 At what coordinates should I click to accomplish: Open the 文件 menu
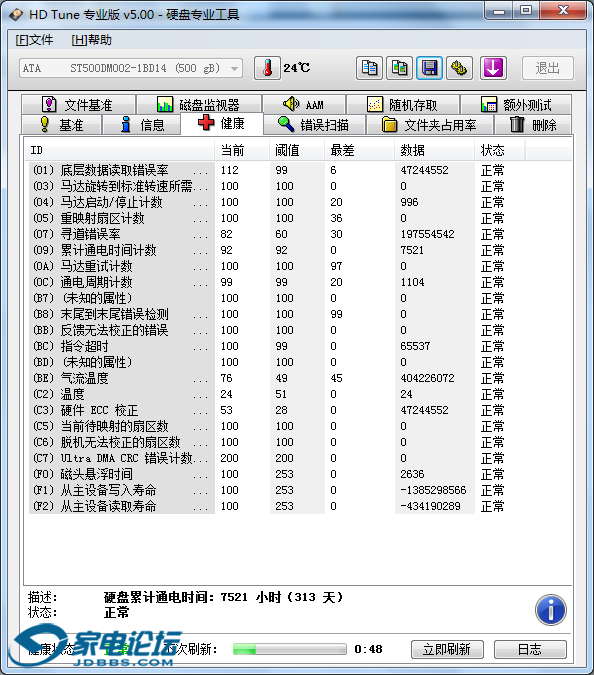(34, 40)
